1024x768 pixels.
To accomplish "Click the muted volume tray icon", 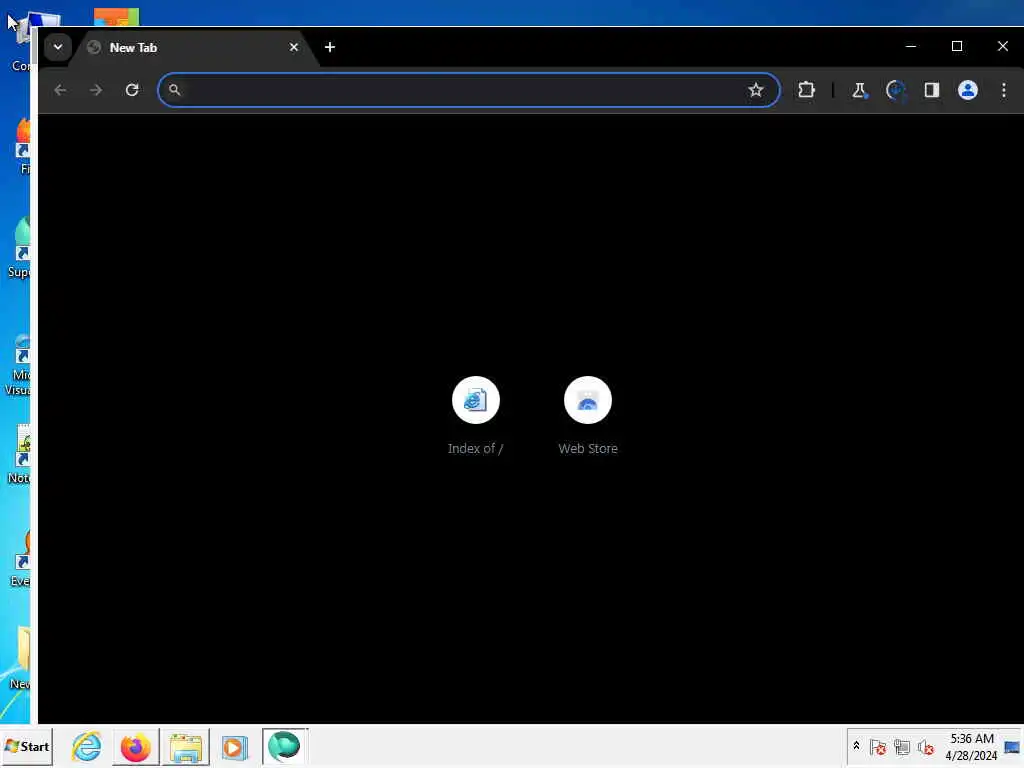I will click(925, 746).
